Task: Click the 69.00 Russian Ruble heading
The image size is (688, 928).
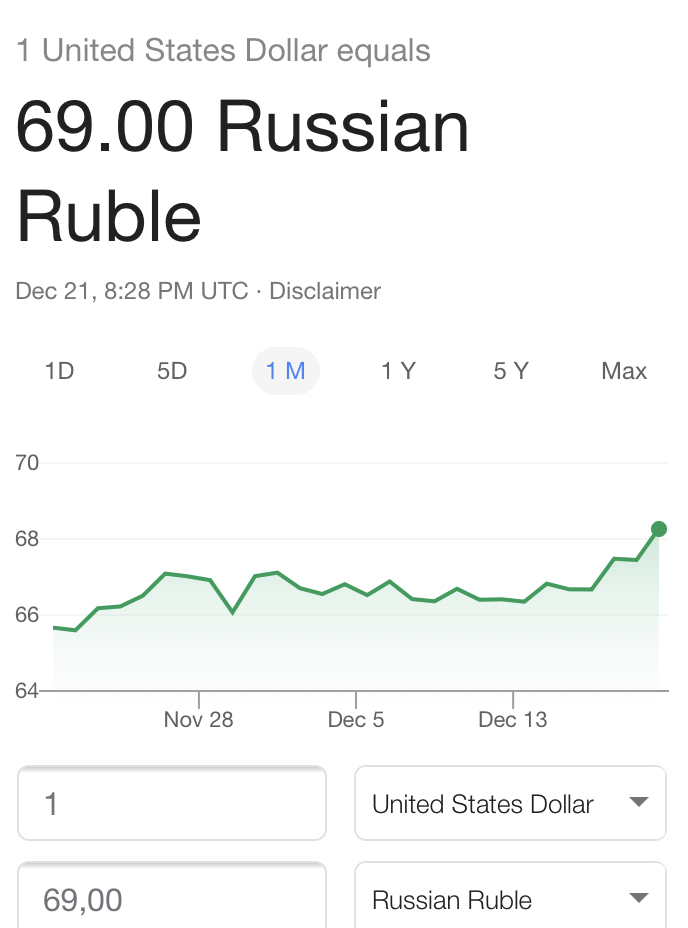Action: 243,172
